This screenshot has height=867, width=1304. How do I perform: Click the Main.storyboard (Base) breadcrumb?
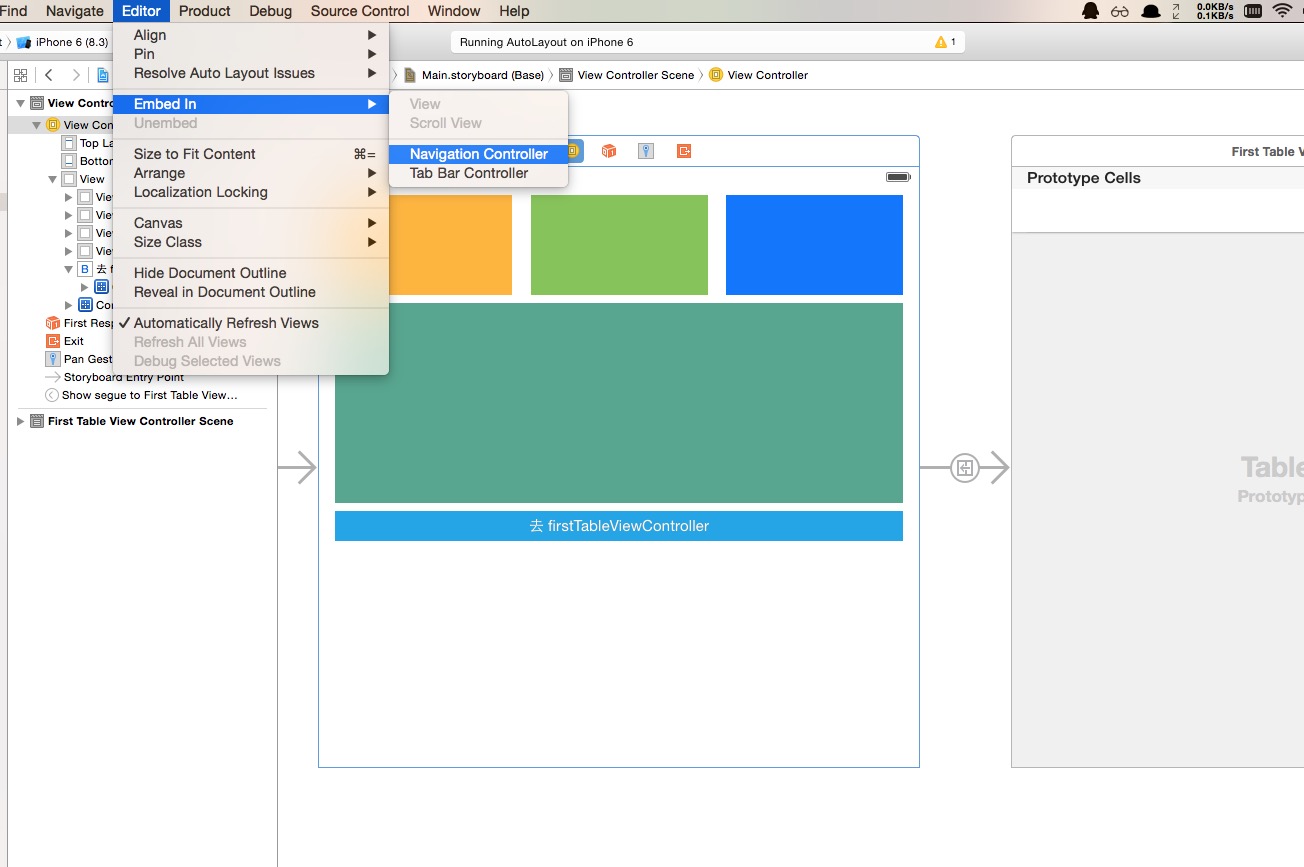[475, 75]
